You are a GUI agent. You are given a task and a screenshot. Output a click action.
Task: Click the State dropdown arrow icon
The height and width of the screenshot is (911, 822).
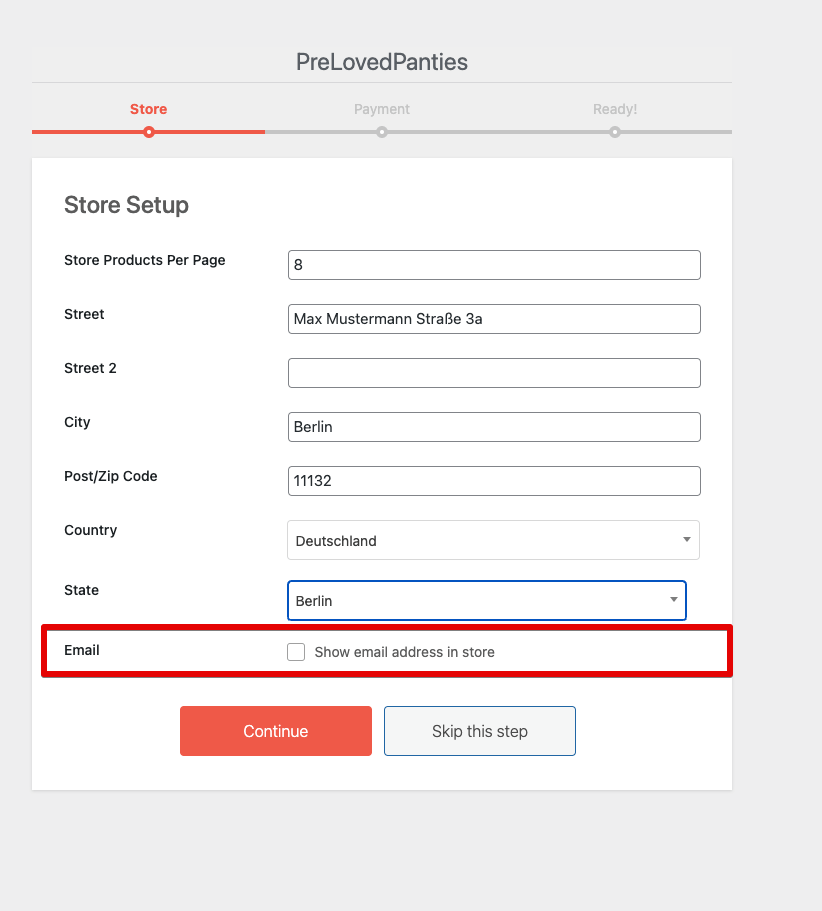coord(673,600)
